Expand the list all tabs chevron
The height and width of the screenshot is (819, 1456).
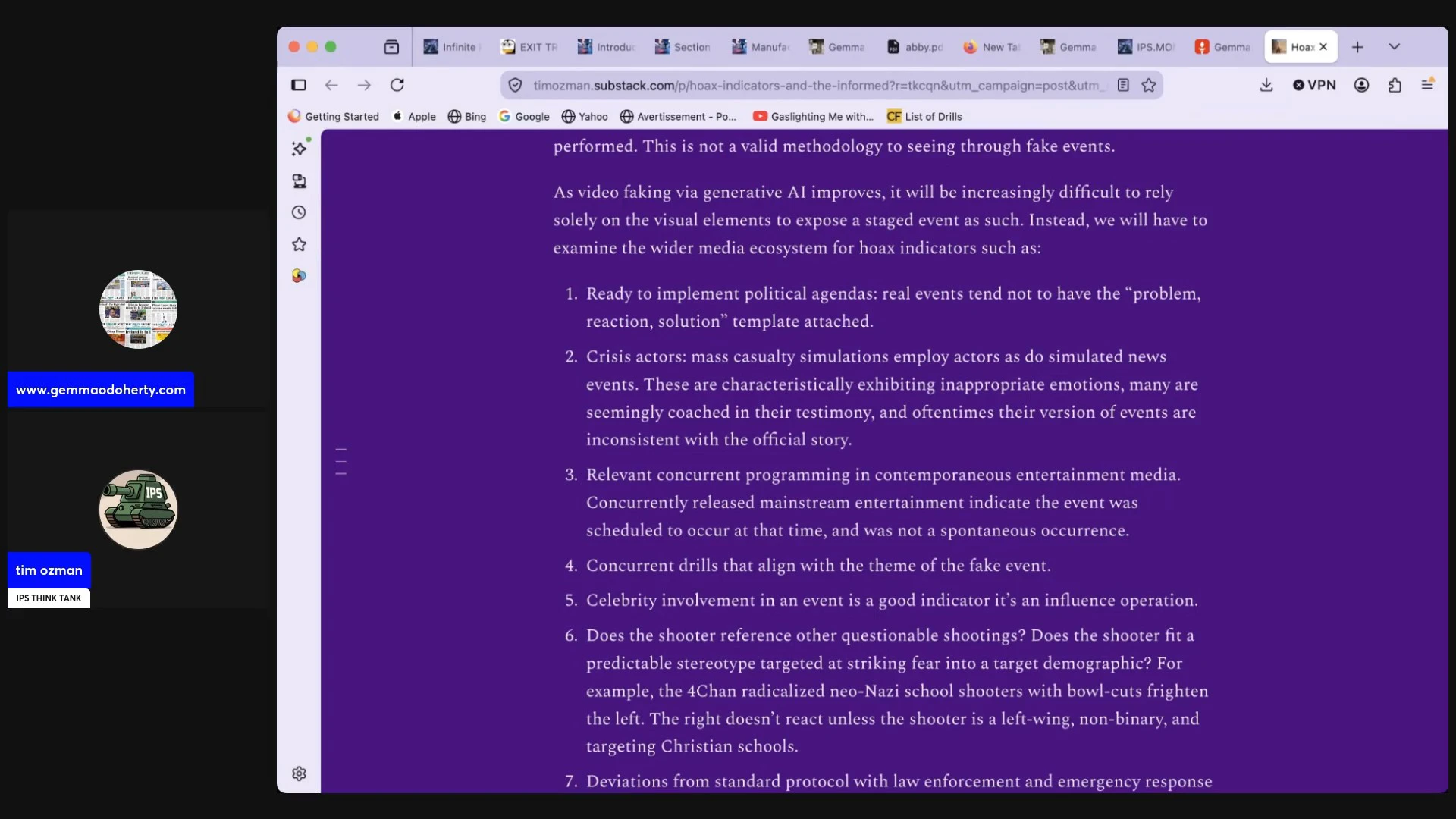pos(1394,47)
